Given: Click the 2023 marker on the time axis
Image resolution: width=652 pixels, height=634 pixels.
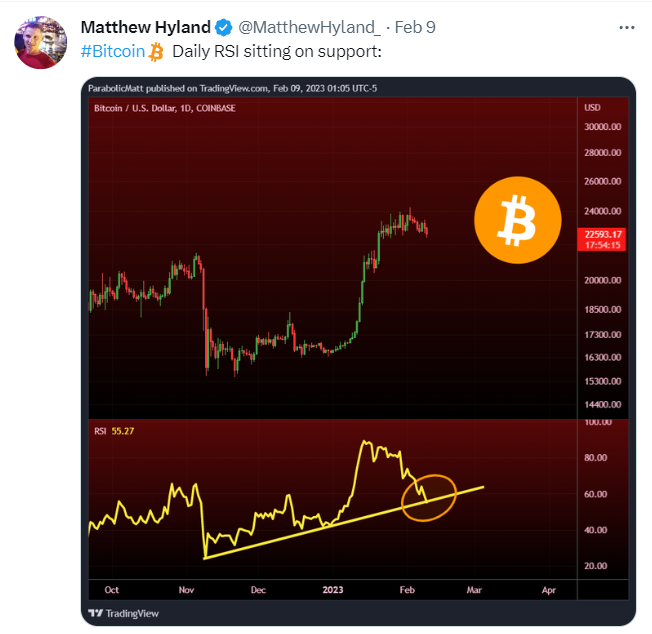Looking at the screenshot, I should (x=331, y=591).
